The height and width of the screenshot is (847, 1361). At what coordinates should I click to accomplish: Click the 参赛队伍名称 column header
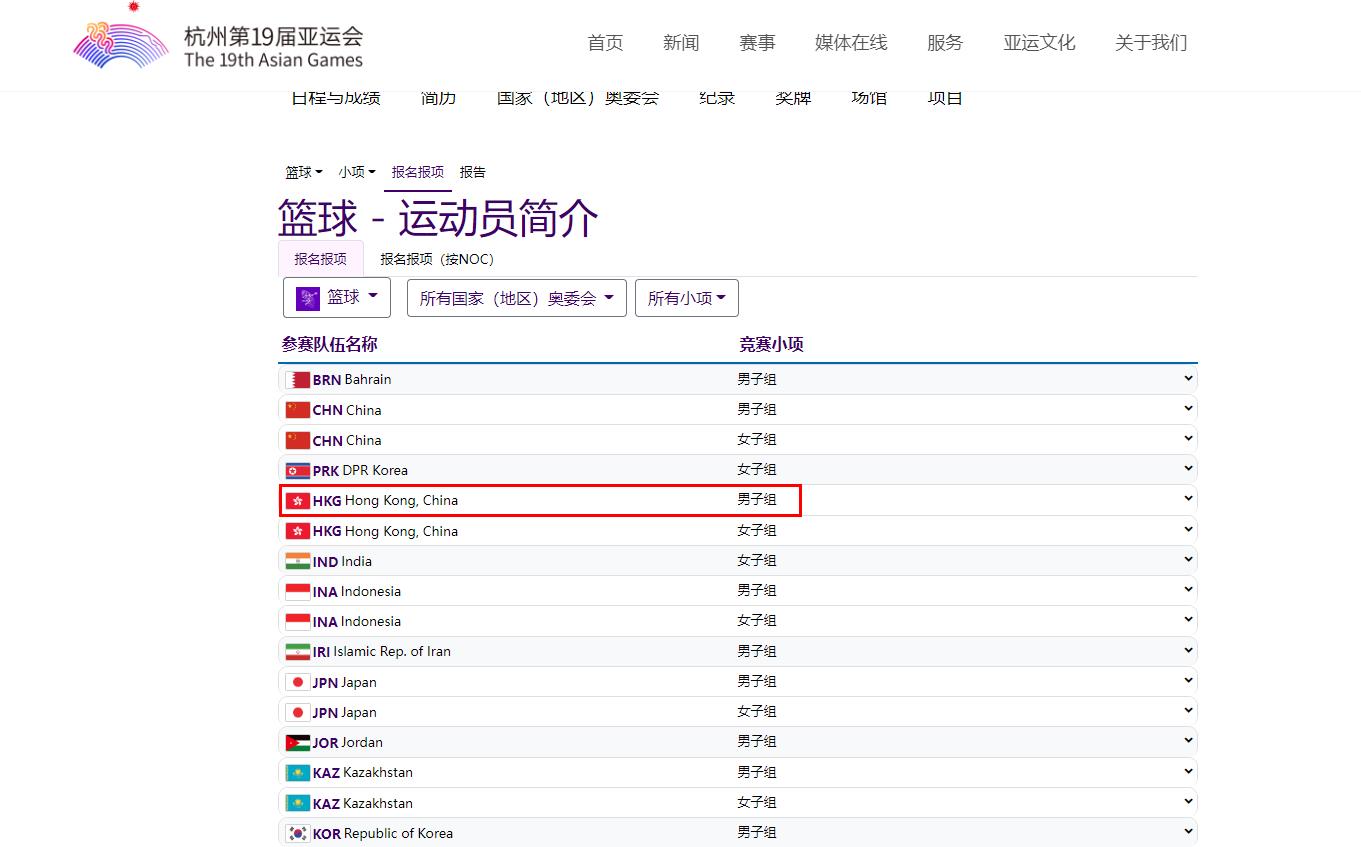coord(329,344)
